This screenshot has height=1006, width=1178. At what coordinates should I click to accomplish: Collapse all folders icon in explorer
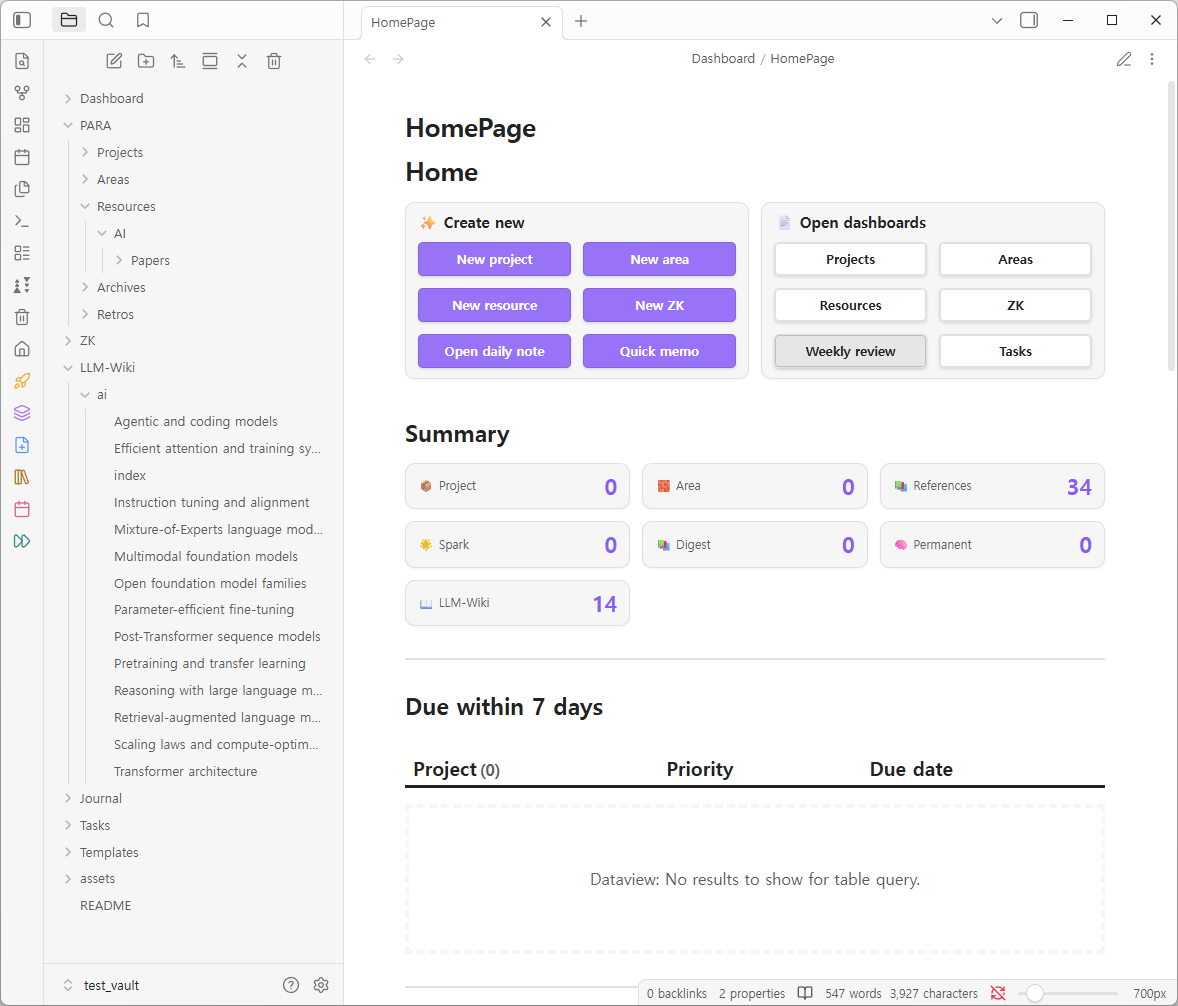click(x=242, y=62)
